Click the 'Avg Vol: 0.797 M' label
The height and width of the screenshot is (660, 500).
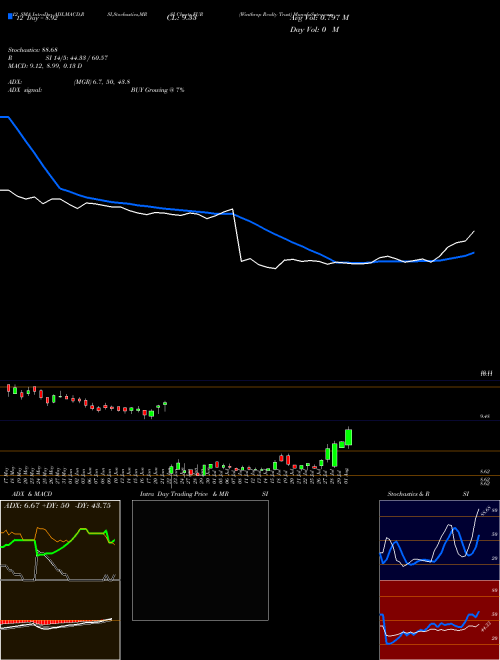[319, 18]
